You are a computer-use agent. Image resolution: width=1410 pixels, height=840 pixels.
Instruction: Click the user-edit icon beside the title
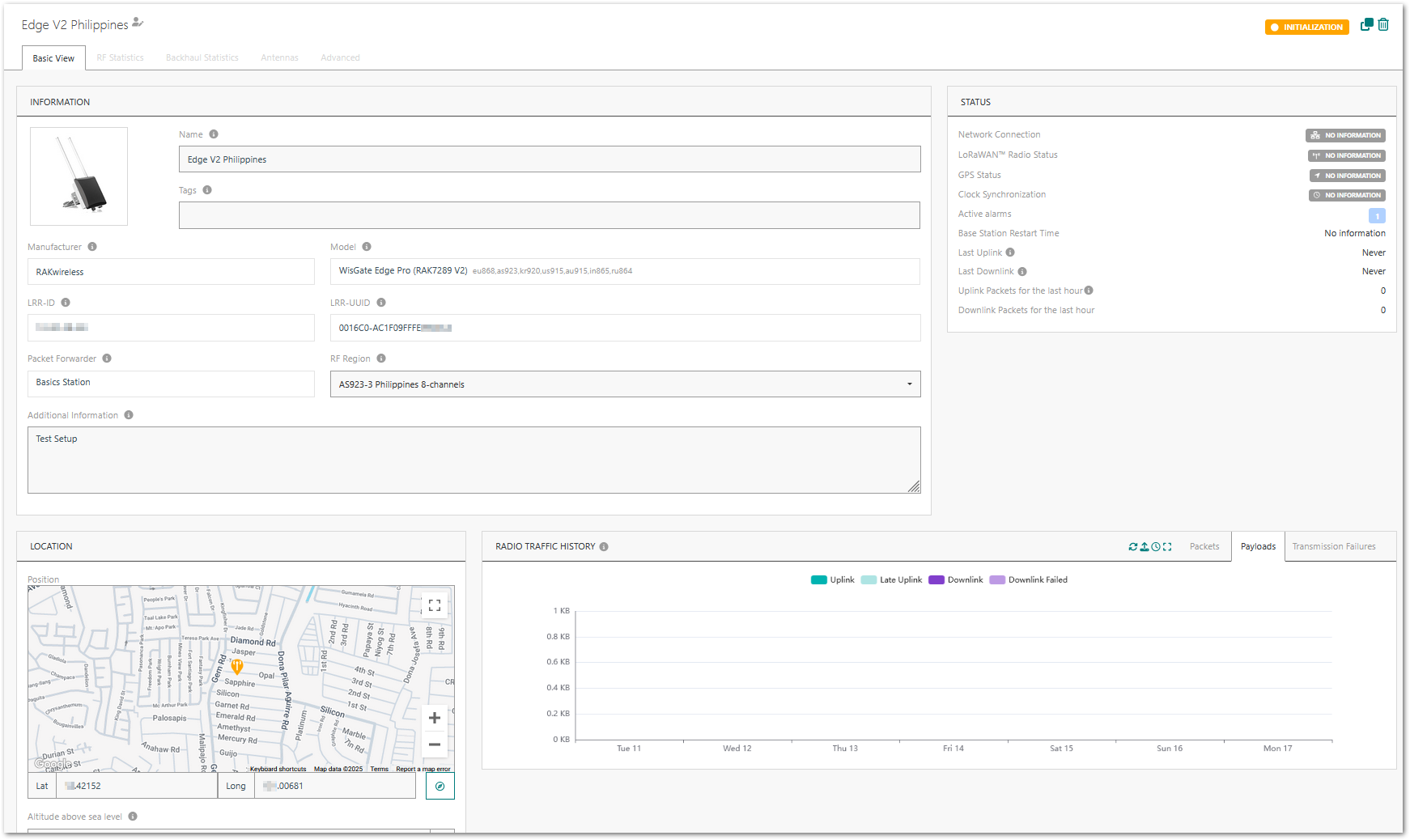click(x=138, y=23)
